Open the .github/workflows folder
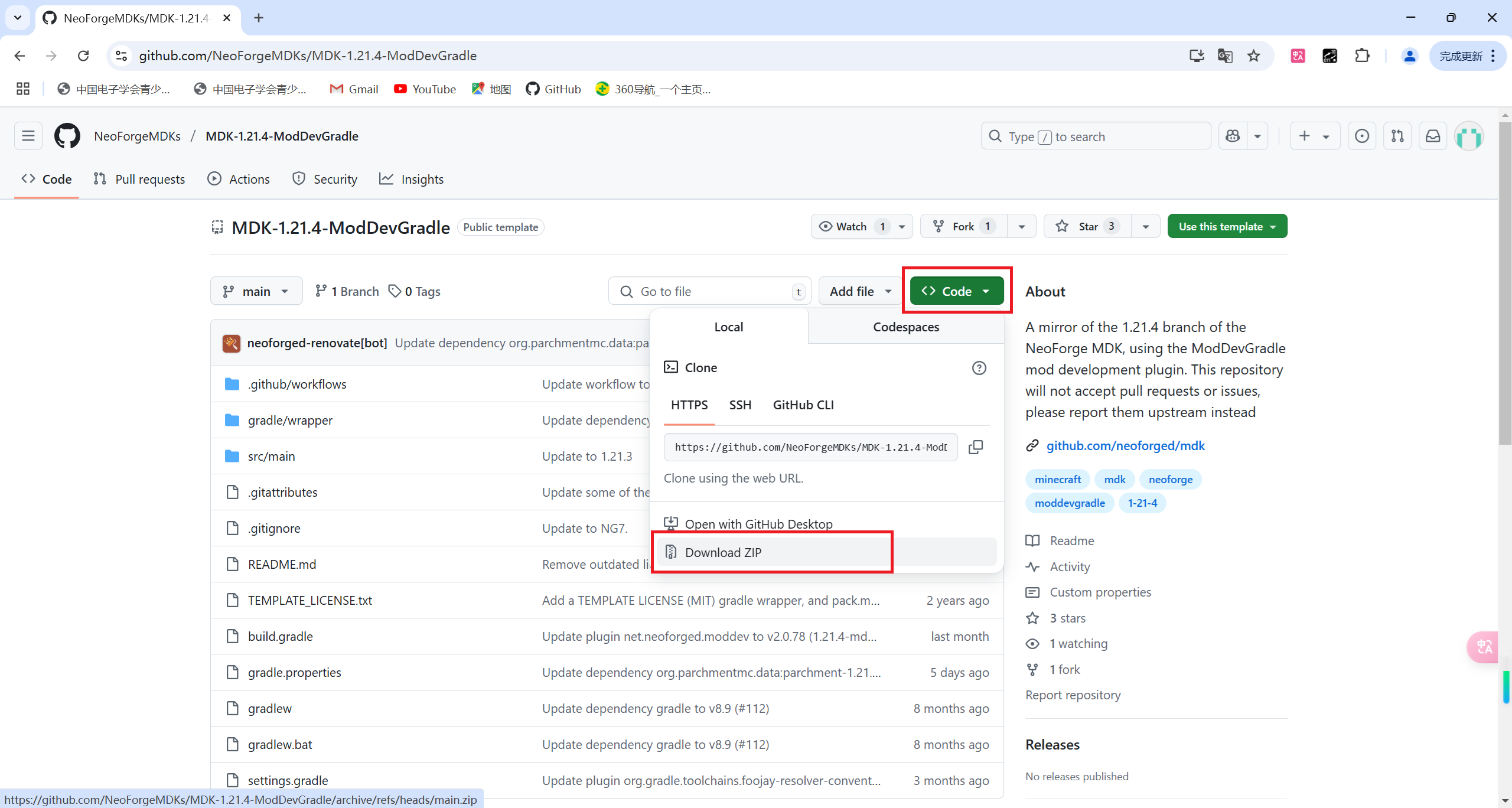The image size is (1512, 808). tap(297, 385)
